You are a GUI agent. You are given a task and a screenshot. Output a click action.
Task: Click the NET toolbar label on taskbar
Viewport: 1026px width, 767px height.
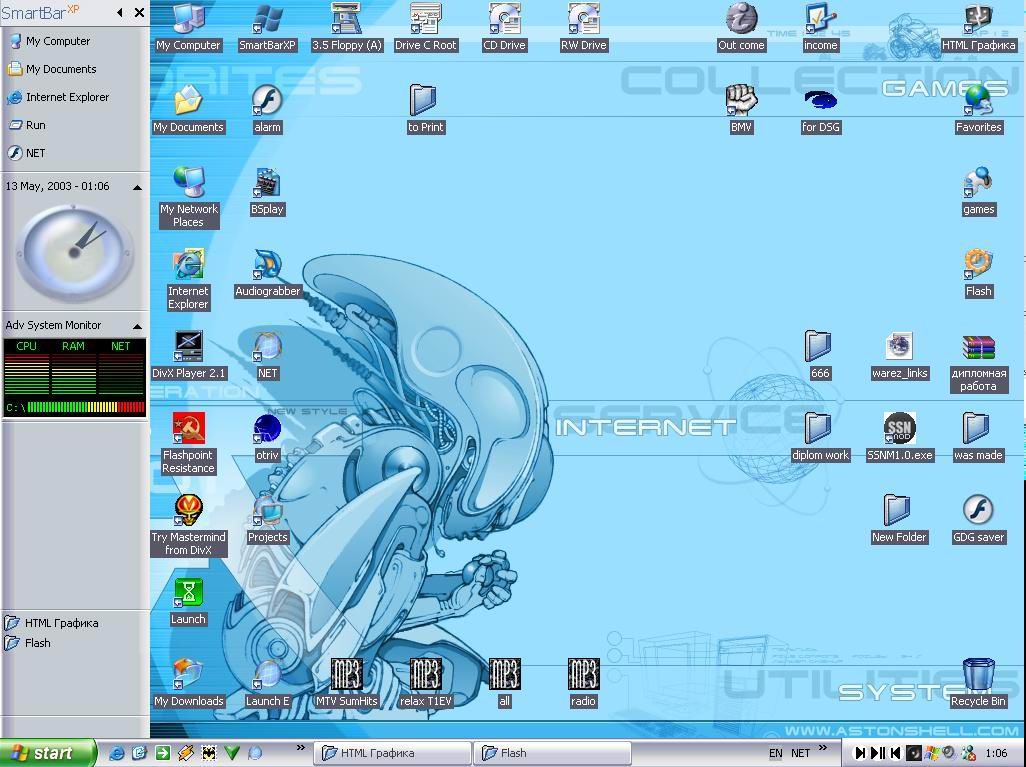800,753
